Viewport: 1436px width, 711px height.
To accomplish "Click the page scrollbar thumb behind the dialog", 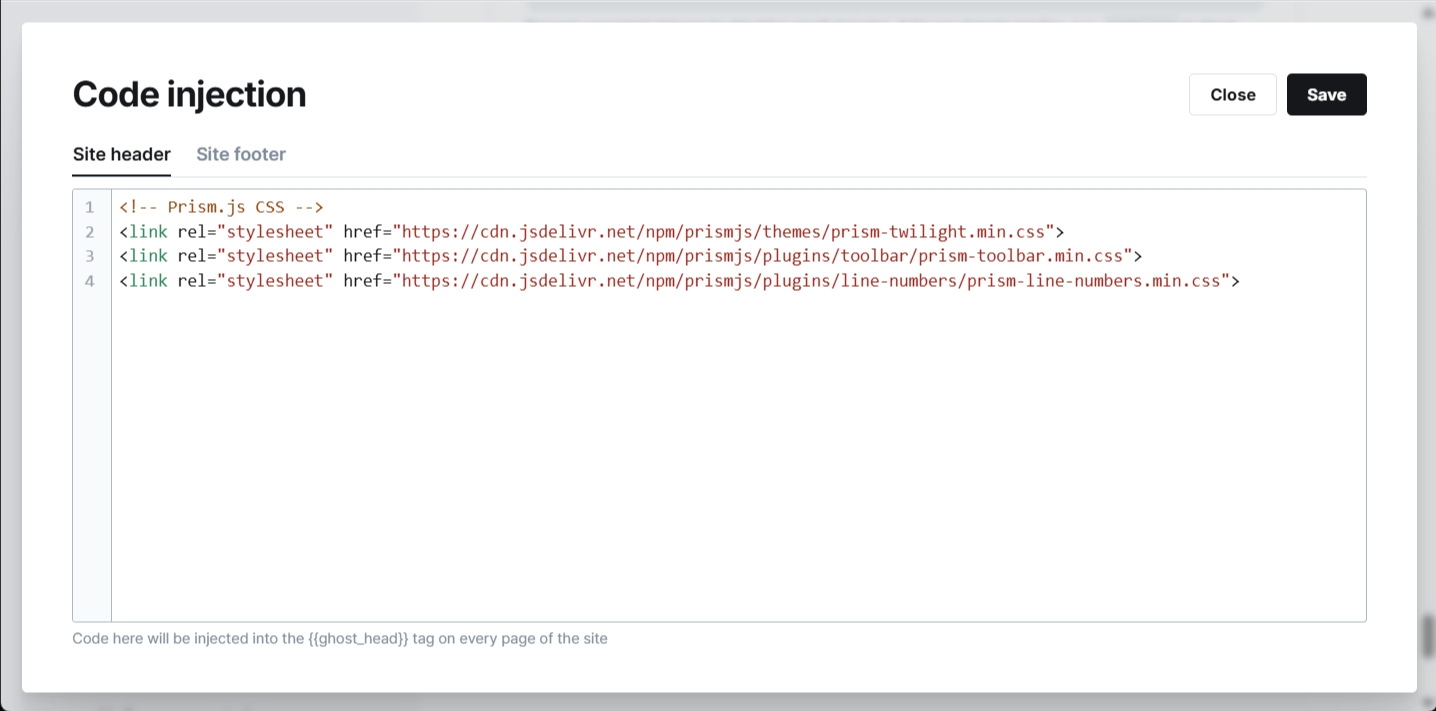I will coord(1429,636).
